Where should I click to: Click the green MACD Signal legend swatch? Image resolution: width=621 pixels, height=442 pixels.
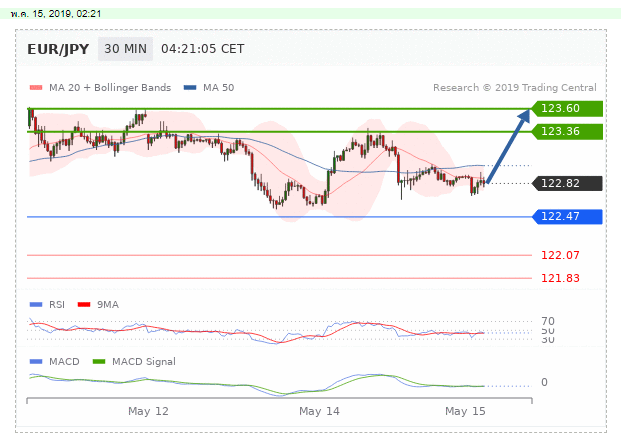[99, 362]
